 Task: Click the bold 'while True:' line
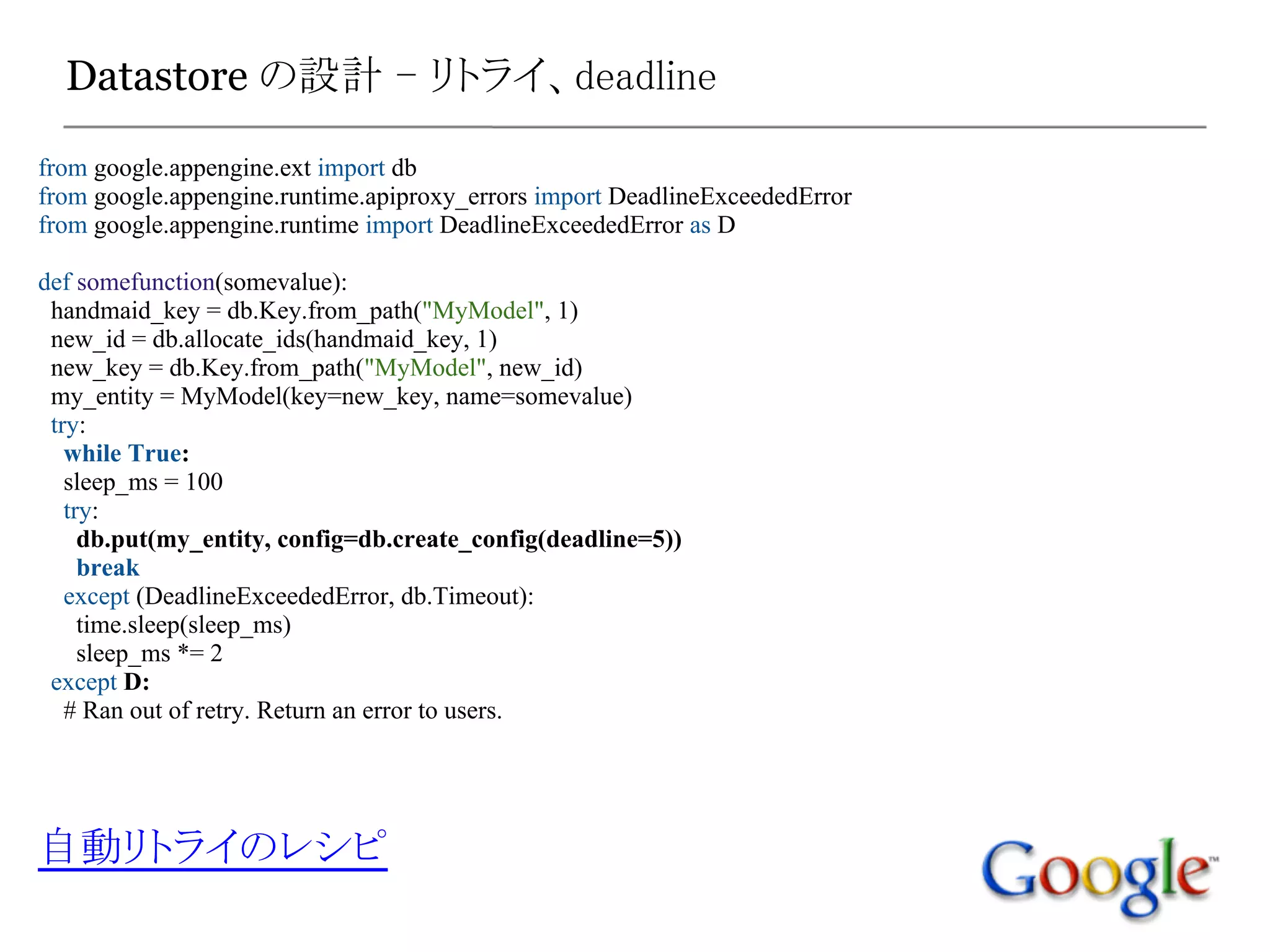(x=127, y=454)
